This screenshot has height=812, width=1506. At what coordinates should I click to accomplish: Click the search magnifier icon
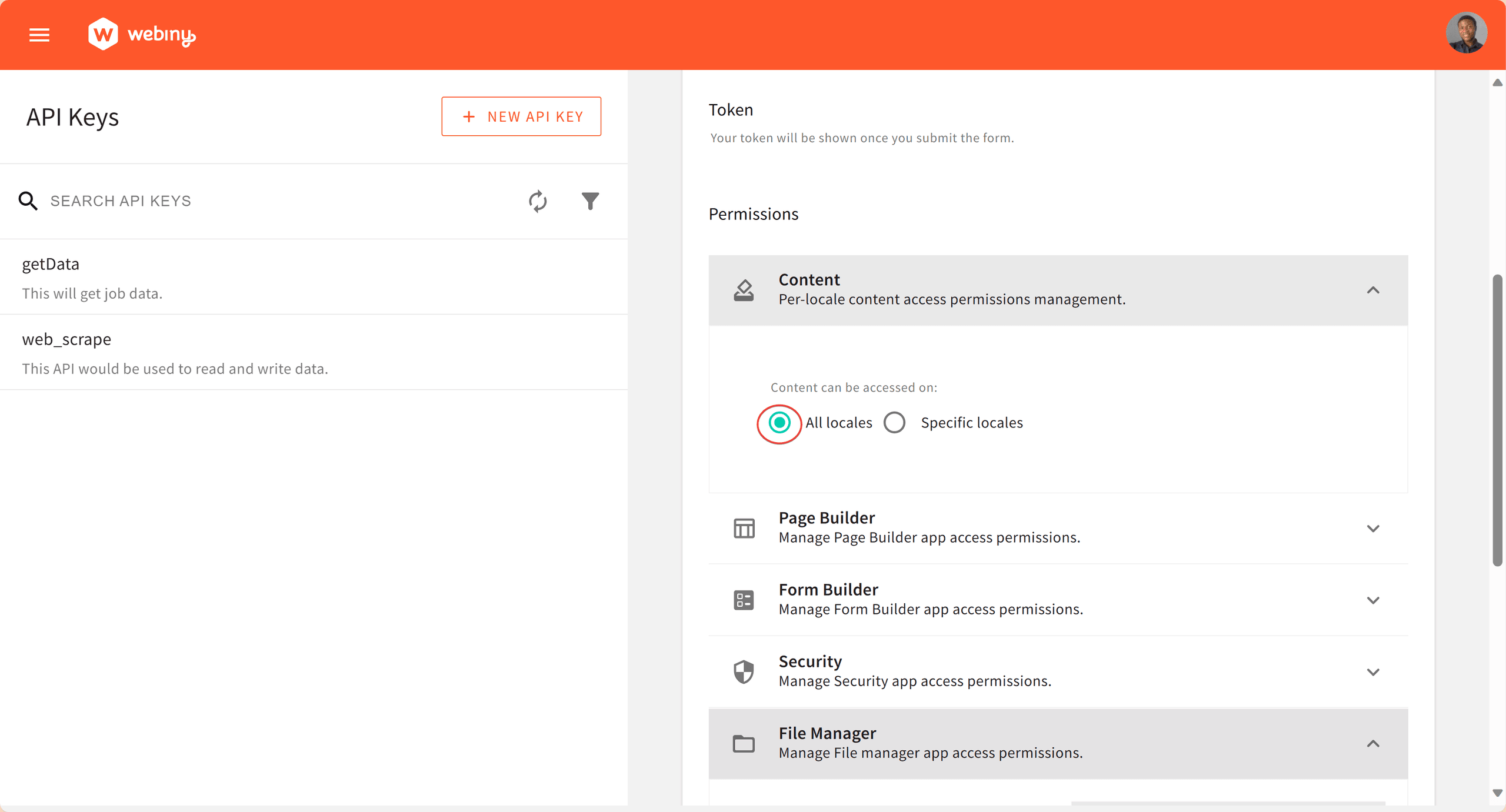(x=28, y=201)
